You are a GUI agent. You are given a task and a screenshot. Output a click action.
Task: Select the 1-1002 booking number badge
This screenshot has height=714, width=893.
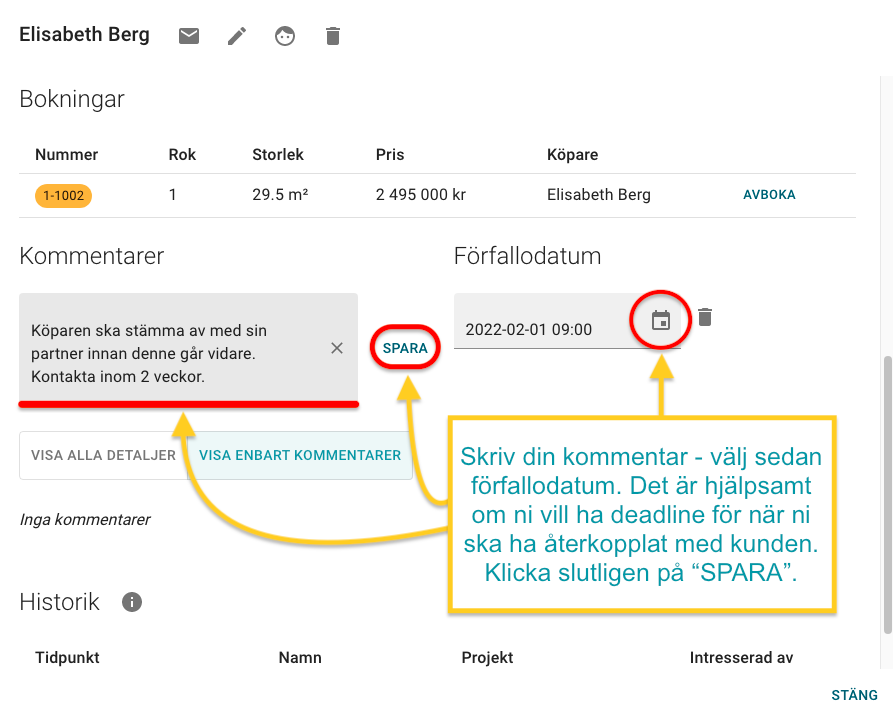pyautogui.click(x=63, y=195)
